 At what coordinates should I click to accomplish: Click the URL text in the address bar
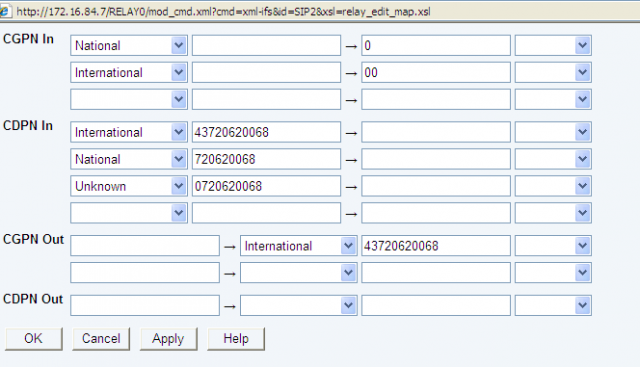coord(223,12)
